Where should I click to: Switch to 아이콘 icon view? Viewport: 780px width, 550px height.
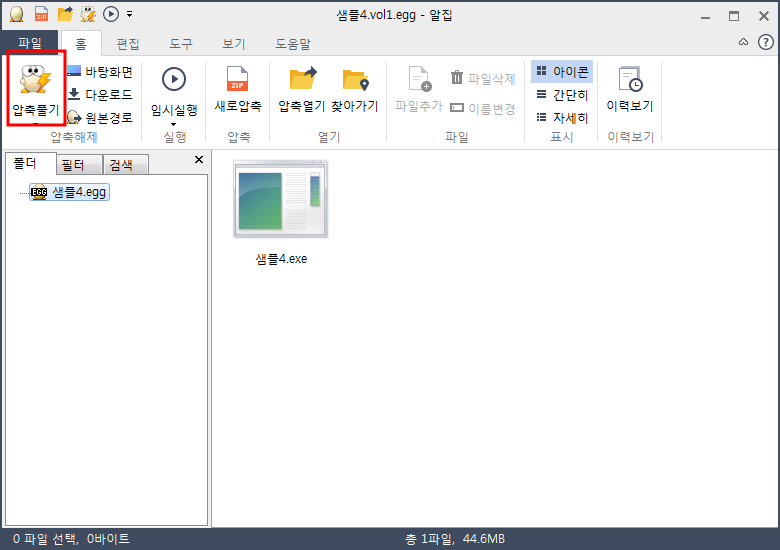(562, 72)
